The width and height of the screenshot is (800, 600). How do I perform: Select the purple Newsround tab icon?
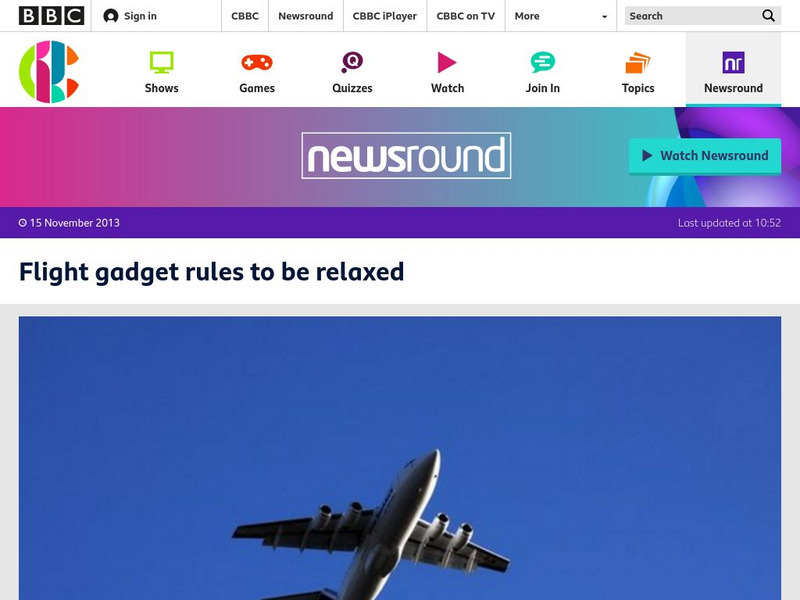733,63
